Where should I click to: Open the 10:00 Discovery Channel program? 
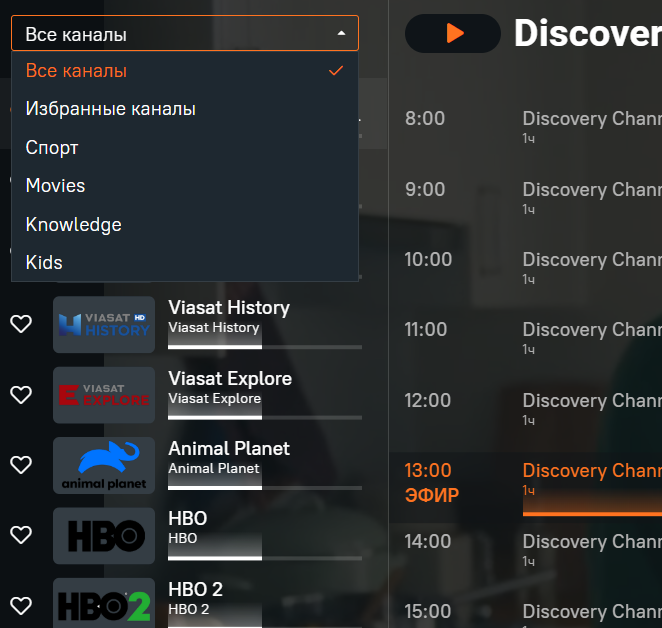(x=526, y=267)
